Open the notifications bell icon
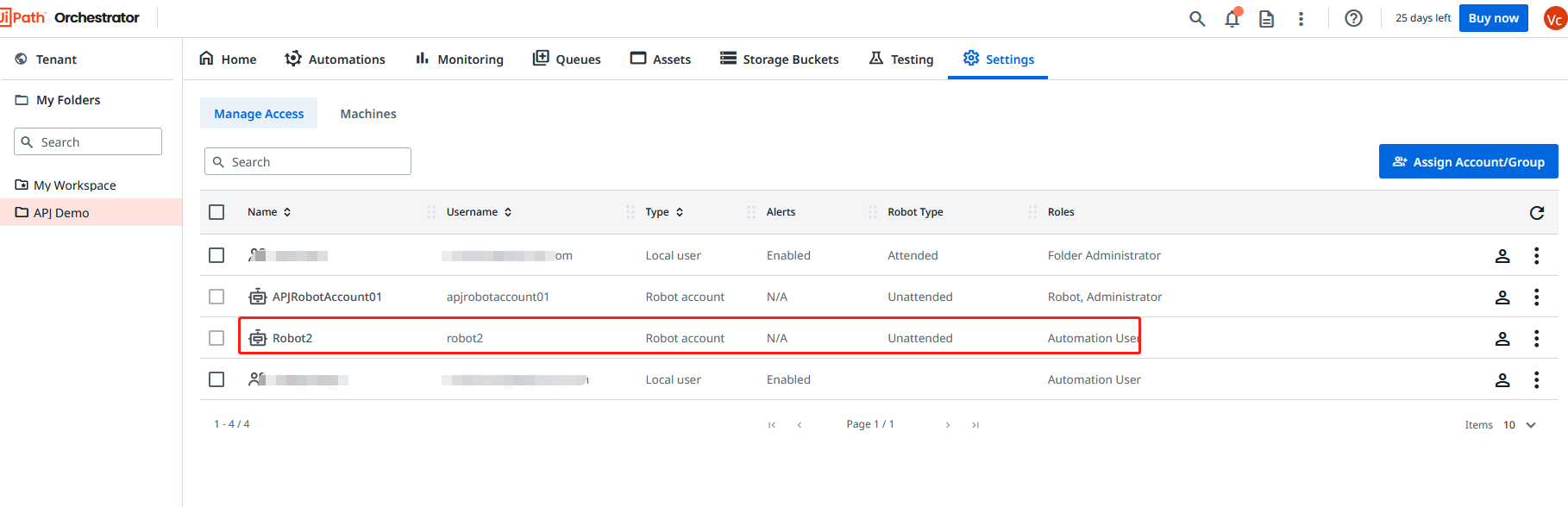The width and height of the screenshot is (1568, 507). click(x=1232, y=18)
